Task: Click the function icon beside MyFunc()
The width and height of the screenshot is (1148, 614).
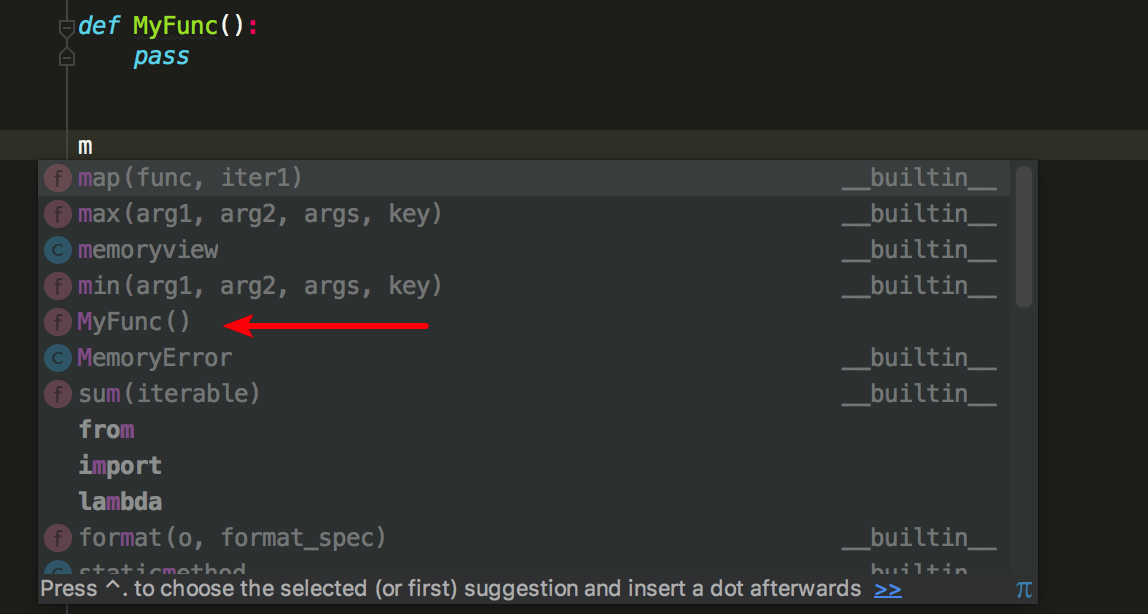Action: [x=58, y=322]
